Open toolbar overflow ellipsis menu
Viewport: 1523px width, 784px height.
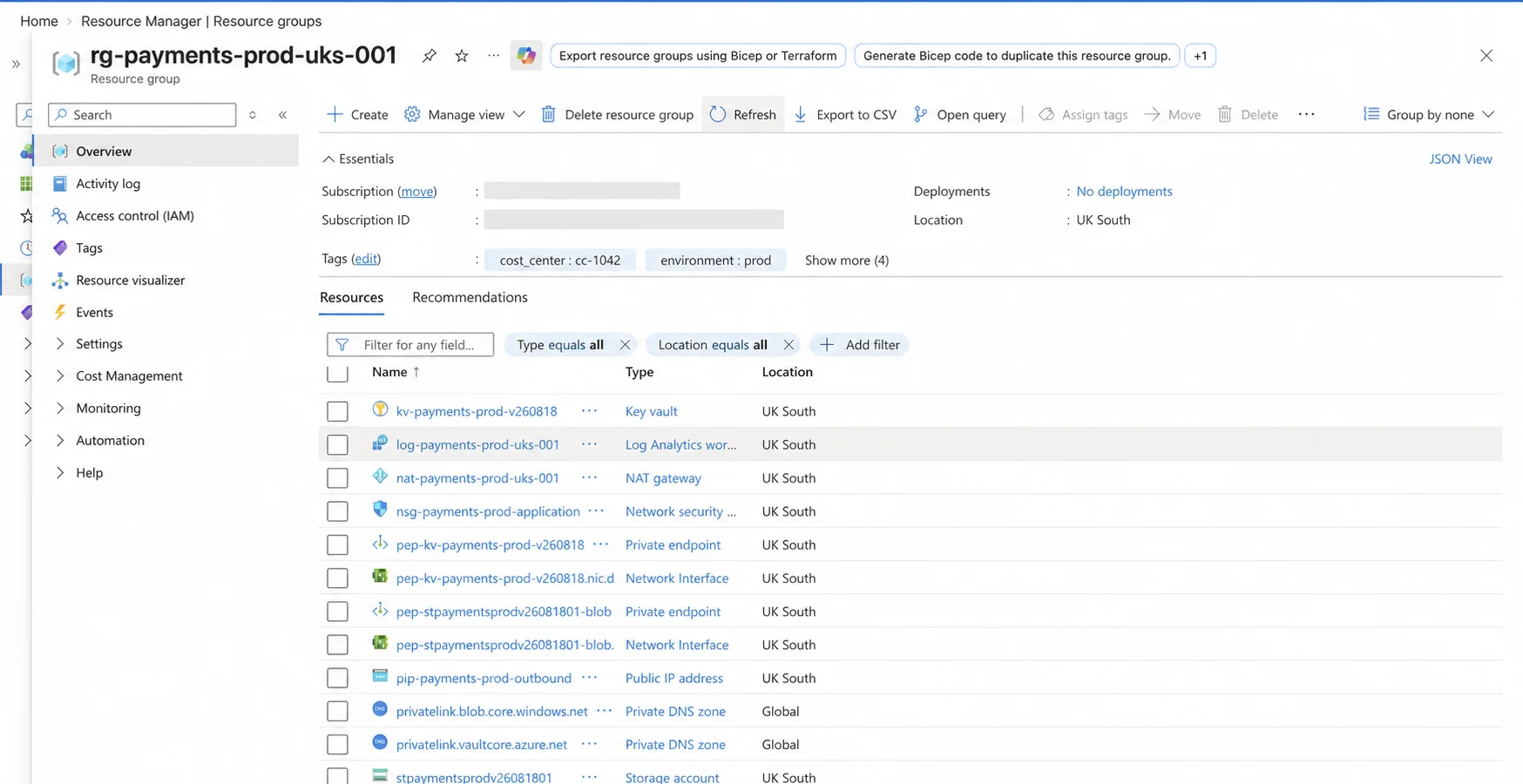coord(1306,115)
